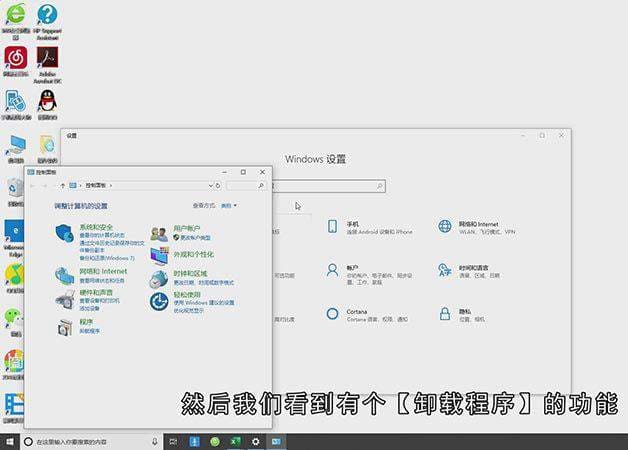The width and height of the screenshot is (628, 450).
Task: Open Windows Start button
Action: point(10,442)
